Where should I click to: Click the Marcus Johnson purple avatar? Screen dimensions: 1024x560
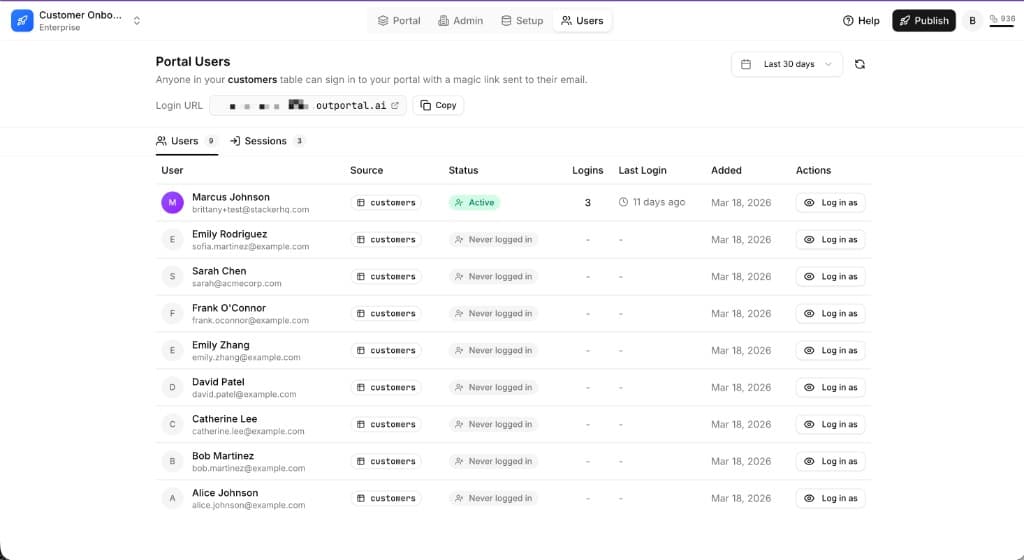pyautogui.click(x=172, y=202)
